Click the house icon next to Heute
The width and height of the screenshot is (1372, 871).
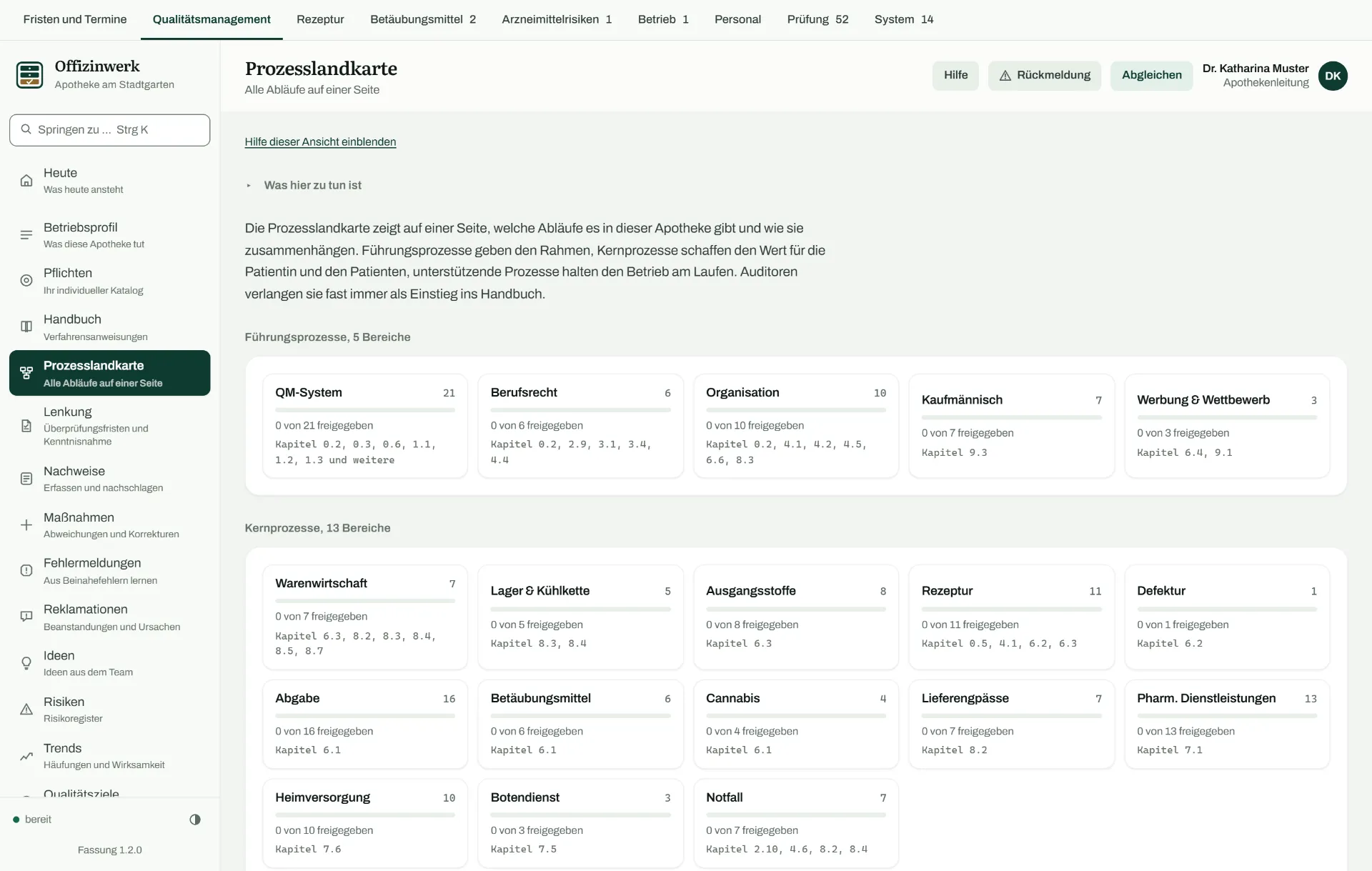tap(26, 180)
